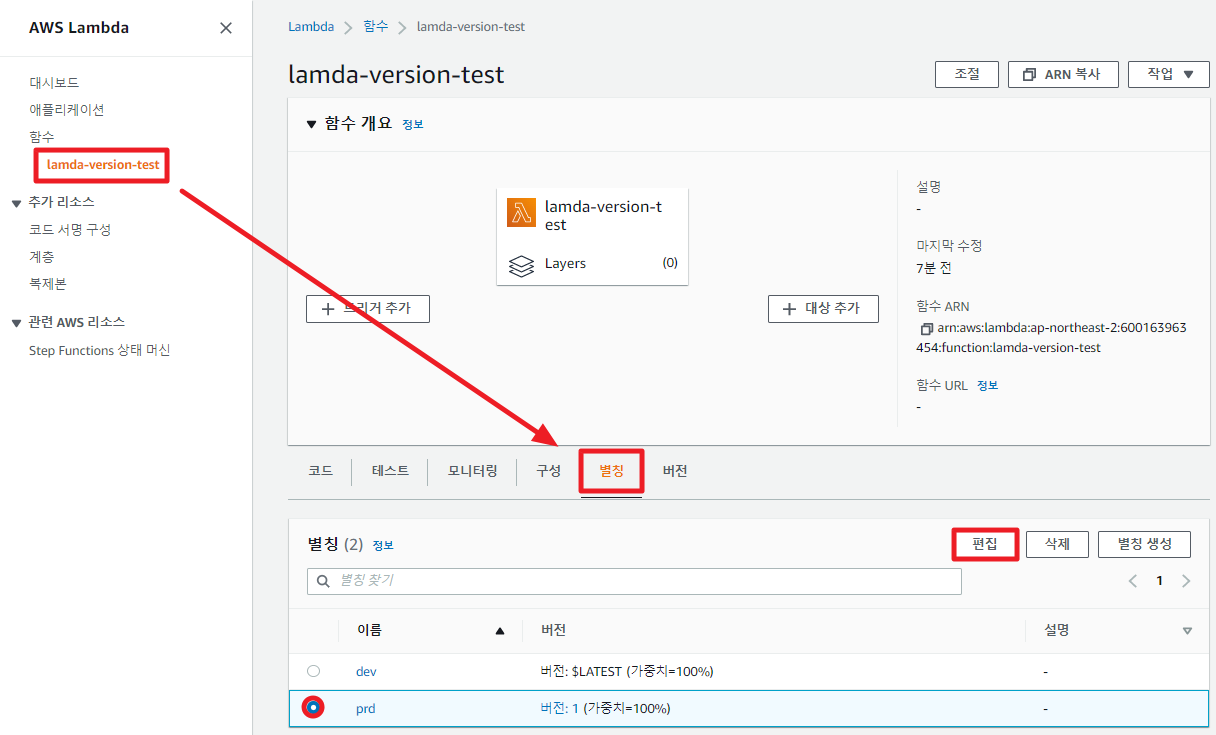Collapse the additional resources sidebar group
This screenshot has height=735, width=1216.
click(16, 203)
